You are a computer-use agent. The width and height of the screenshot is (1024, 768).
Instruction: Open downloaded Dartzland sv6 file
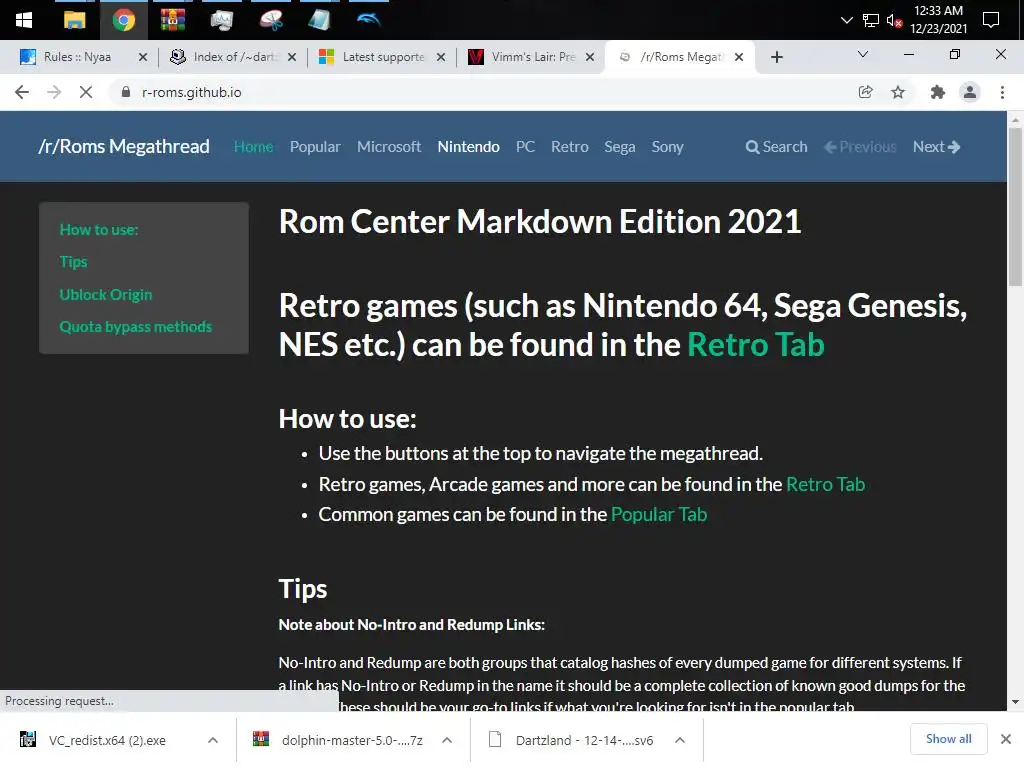(x=584, y=740)
